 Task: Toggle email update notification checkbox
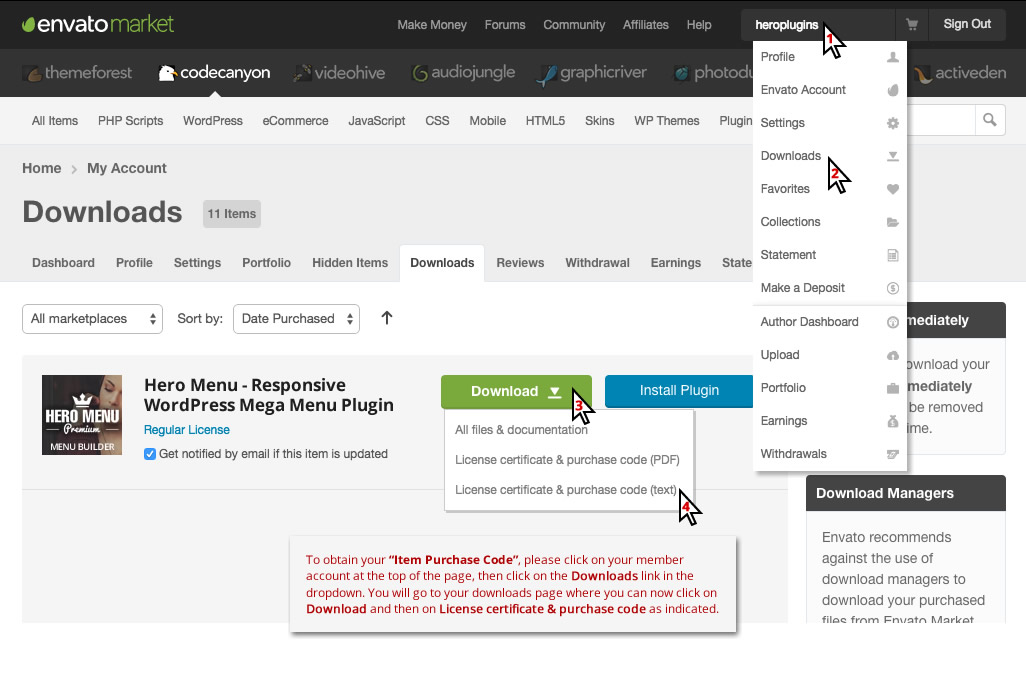point(150,454)
